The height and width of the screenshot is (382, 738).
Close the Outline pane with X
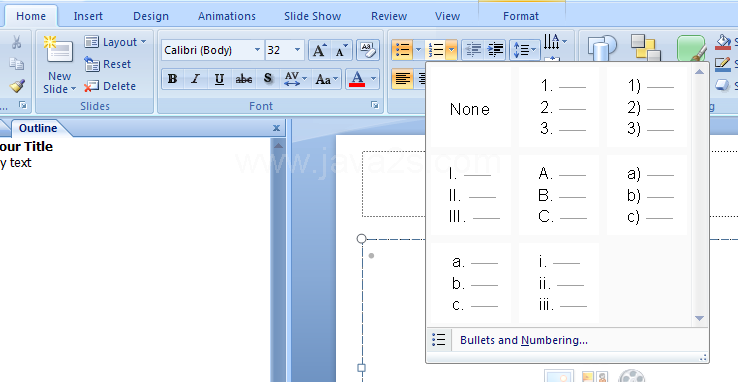tap(276, 128)
